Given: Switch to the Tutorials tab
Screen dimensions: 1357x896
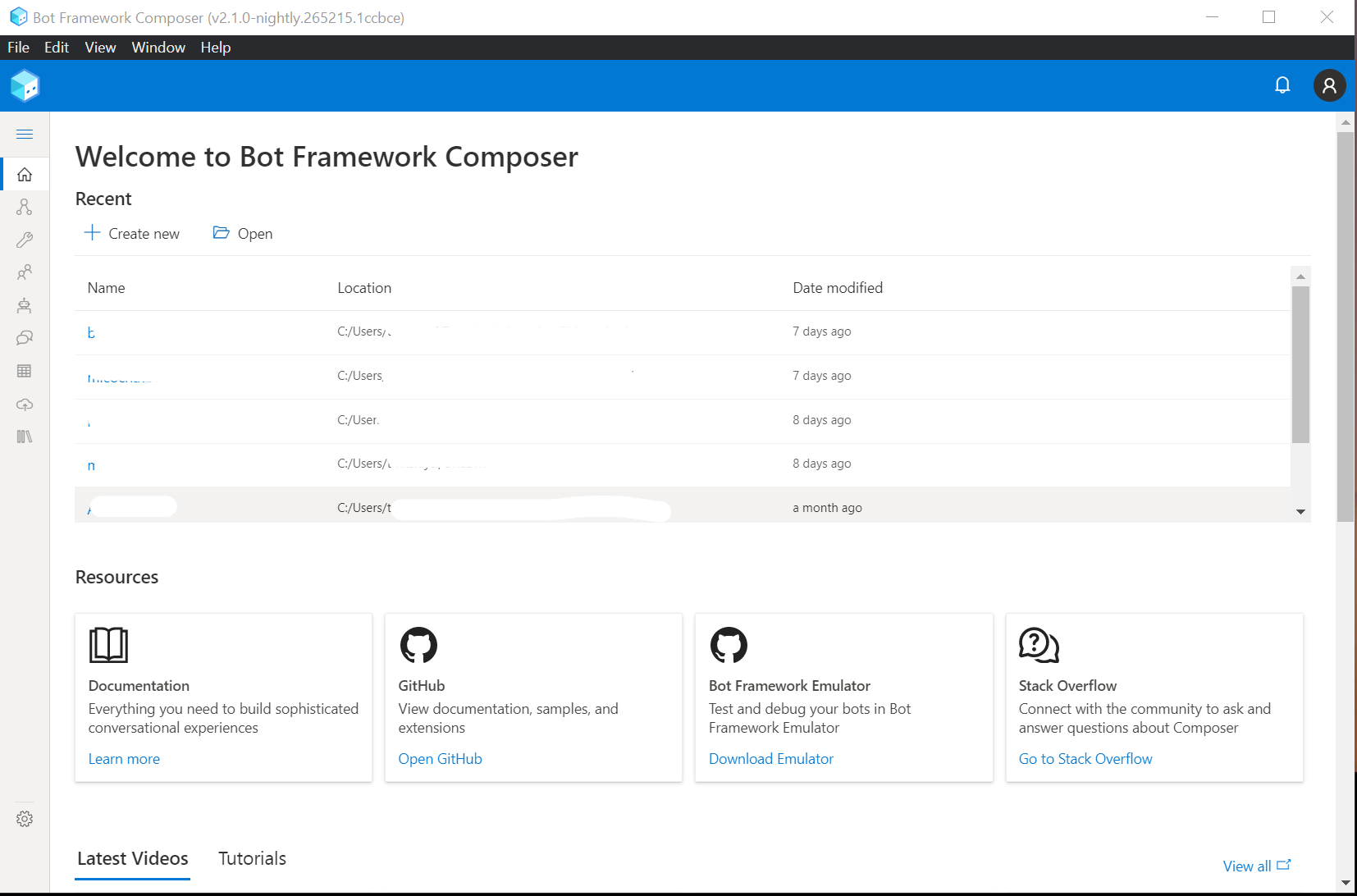Looking at the screenshot, I should click(252, 858).
